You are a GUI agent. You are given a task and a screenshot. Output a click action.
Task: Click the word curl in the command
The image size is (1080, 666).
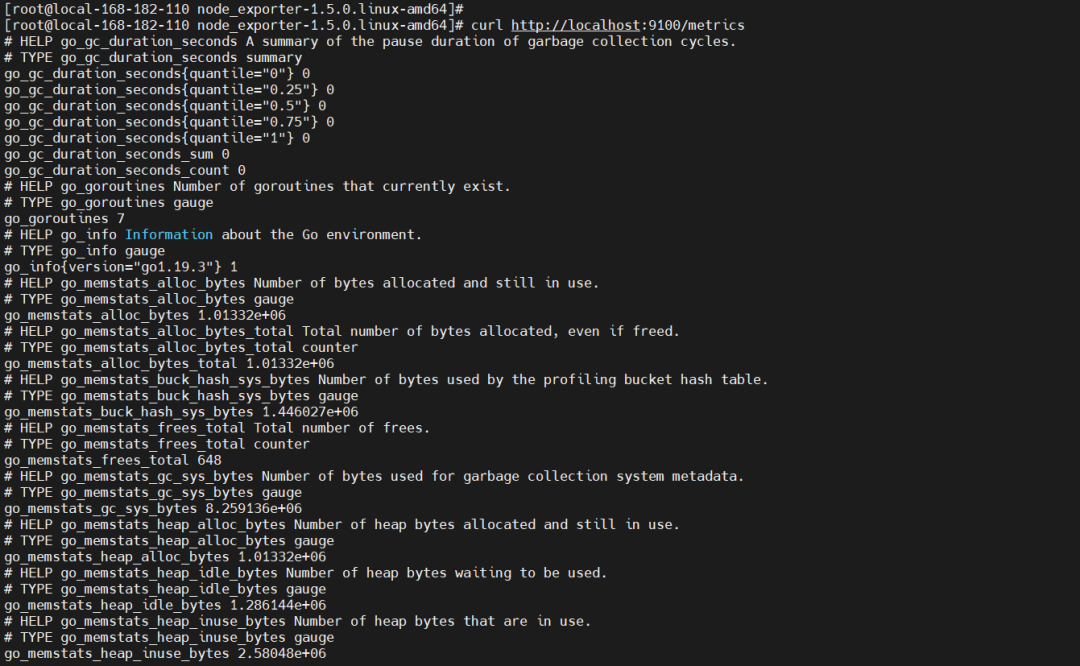click(487, 25)
